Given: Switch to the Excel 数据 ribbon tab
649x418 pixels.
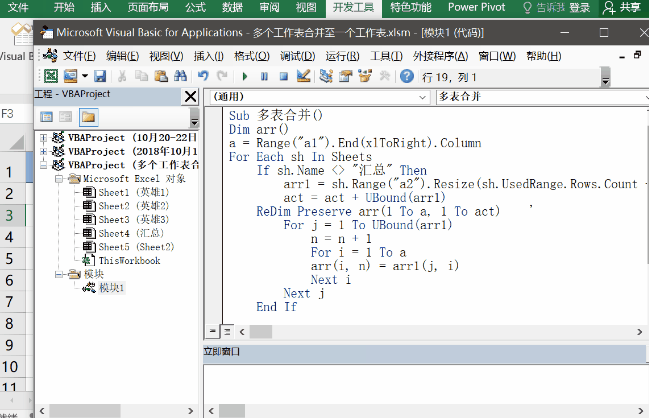Looking at the screenshot, I should point(232,7).
